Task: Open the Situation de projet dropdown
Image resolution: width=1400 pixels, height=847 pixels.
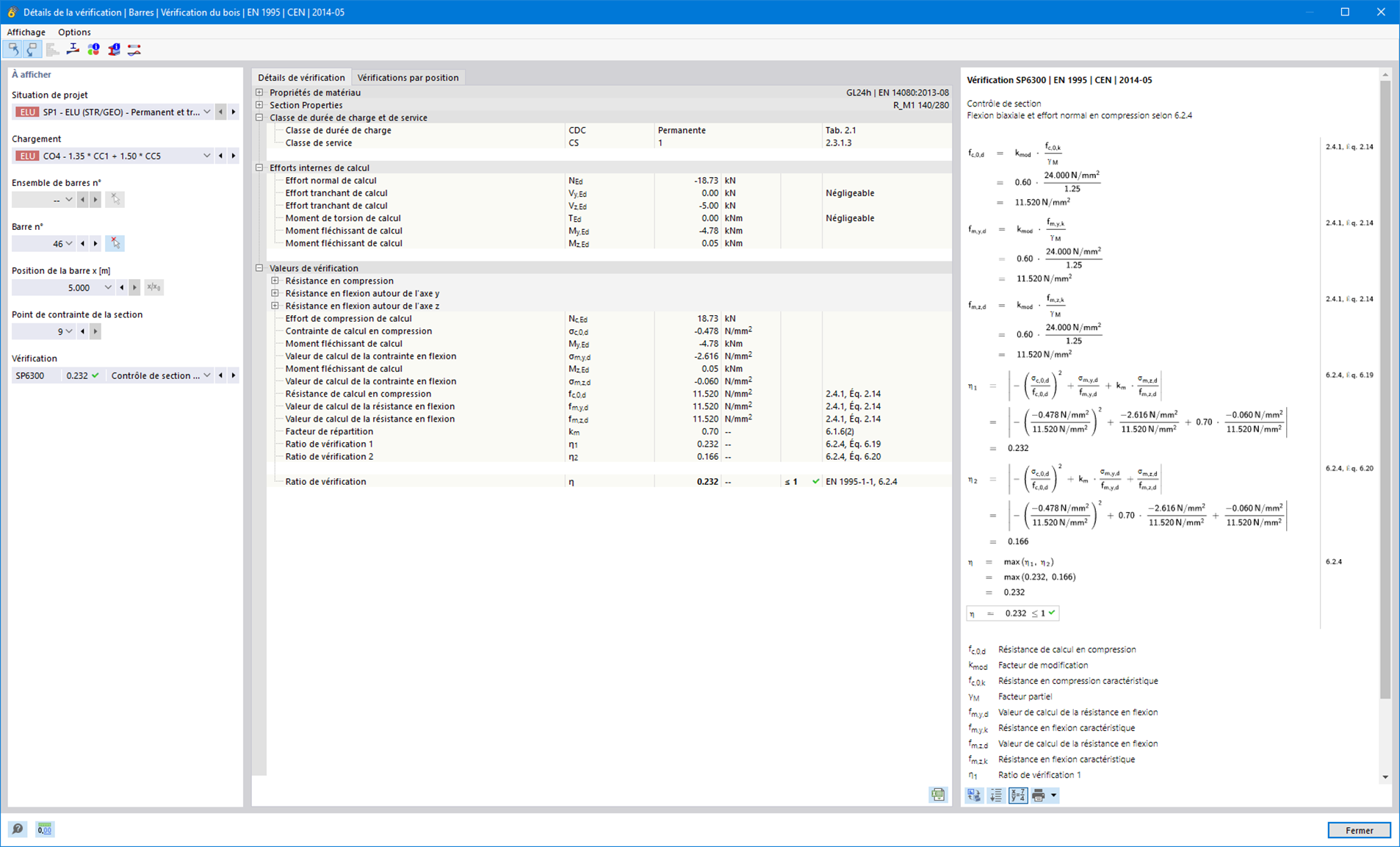Action: 207,112
